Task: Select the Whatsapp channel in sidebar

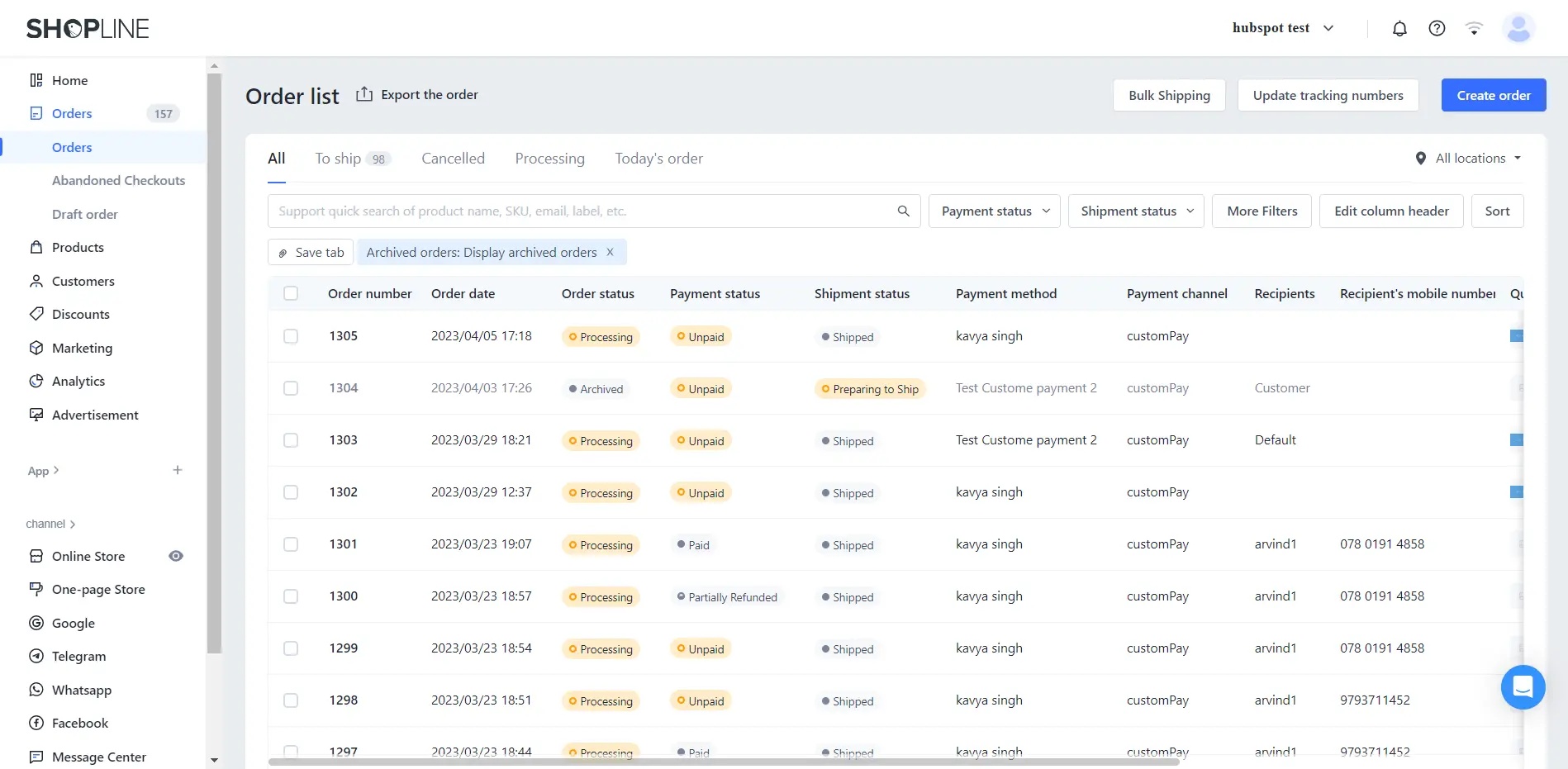Action: point(81,690)
